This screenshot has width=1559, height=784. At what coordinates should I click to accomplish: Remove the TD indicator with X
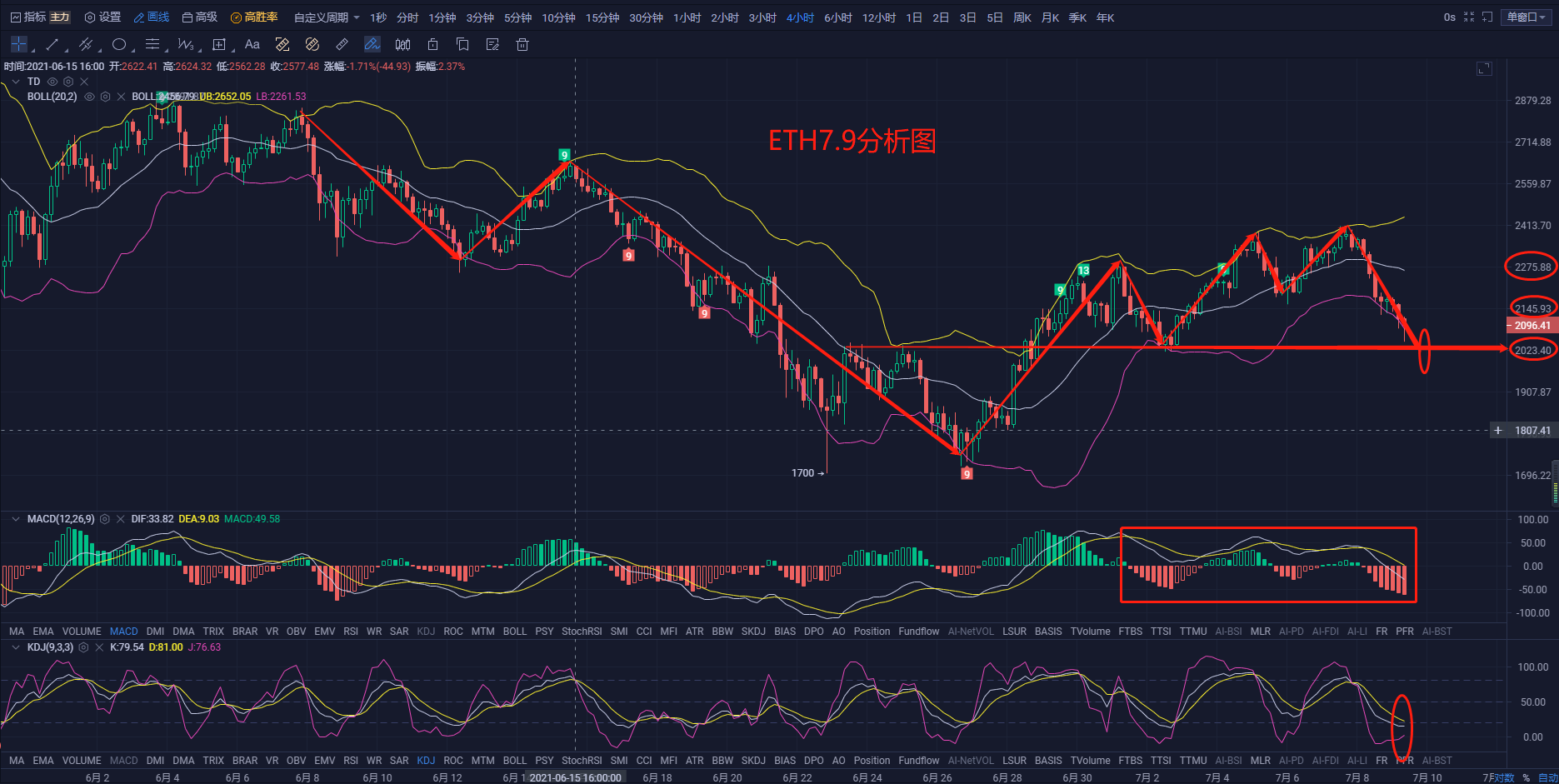click(84, 82)
